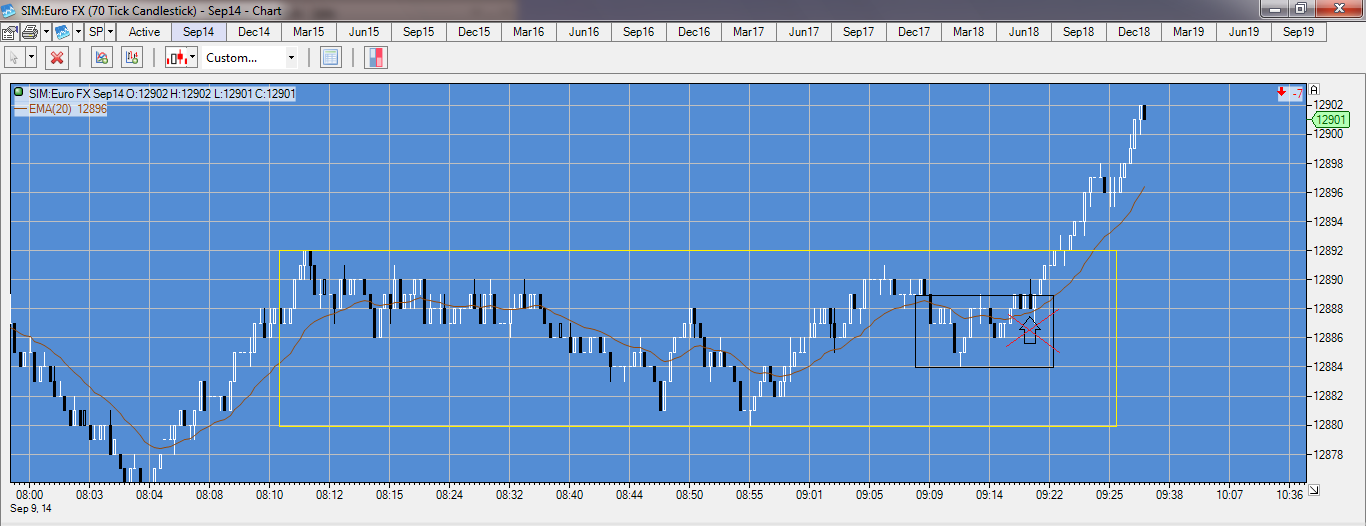This screenshot has height=526, width=1366.
Task: Open the chart properties icon
Action: click(x=9, y=32)
